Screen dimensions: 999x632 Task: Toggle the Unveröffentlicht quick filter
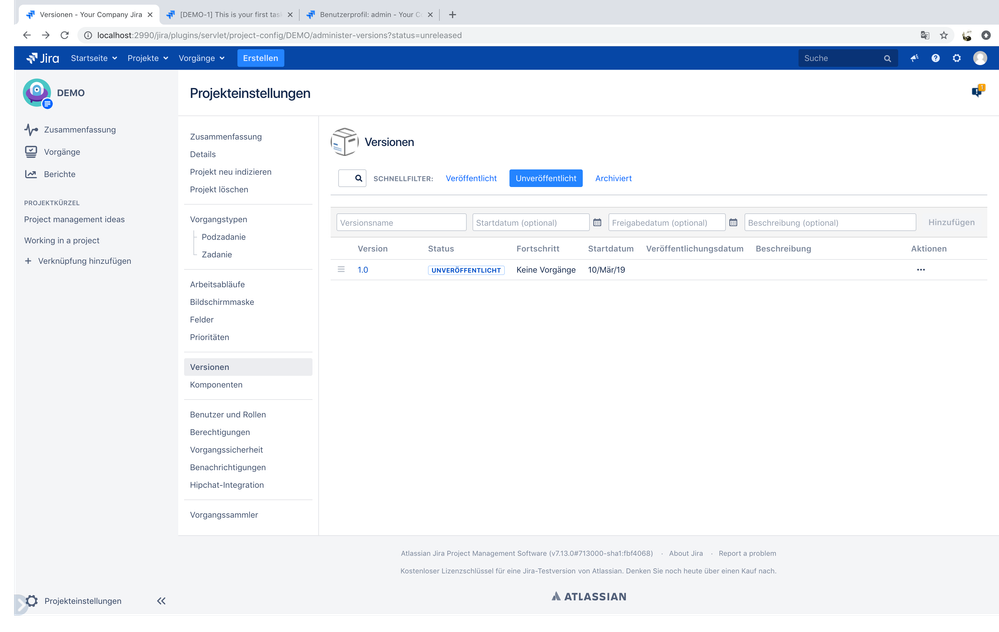click(x=546, y=178)
